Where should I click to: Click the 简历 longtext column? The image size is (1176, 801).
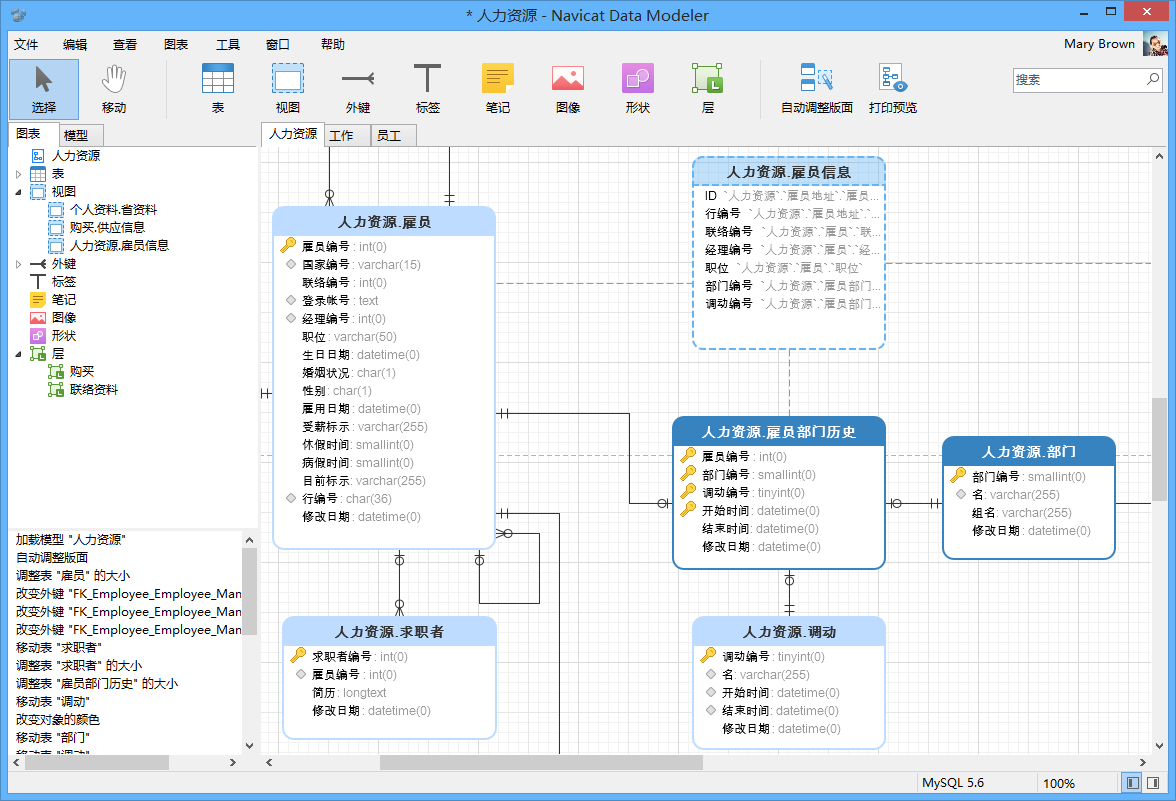(350, 693)
